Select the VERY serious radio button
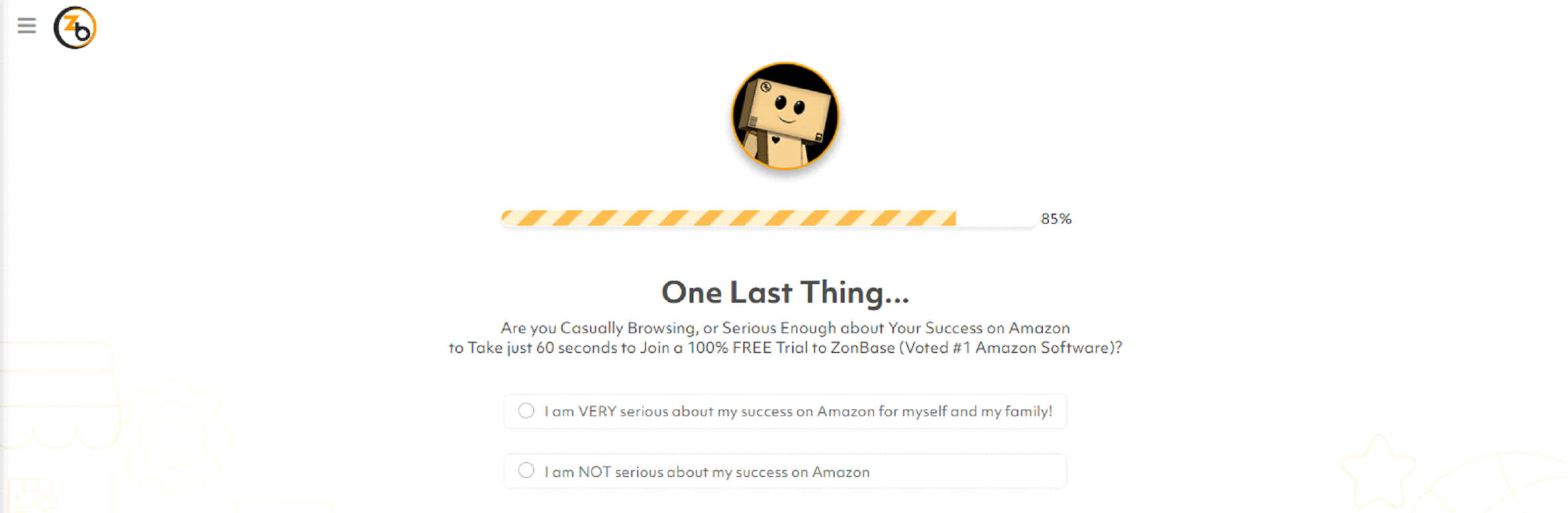The height and width of the screenshot is (513, 1568). [x=526, y=411]
